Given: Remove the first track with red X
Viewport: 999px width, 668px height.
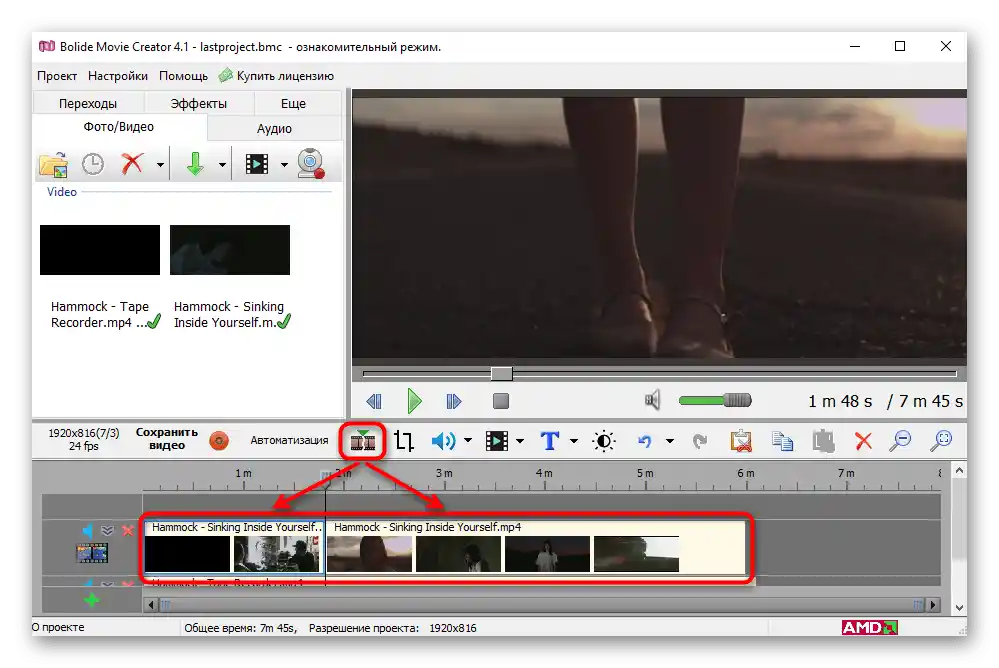Looking at the screenshot, I should [x=128, y=530].
